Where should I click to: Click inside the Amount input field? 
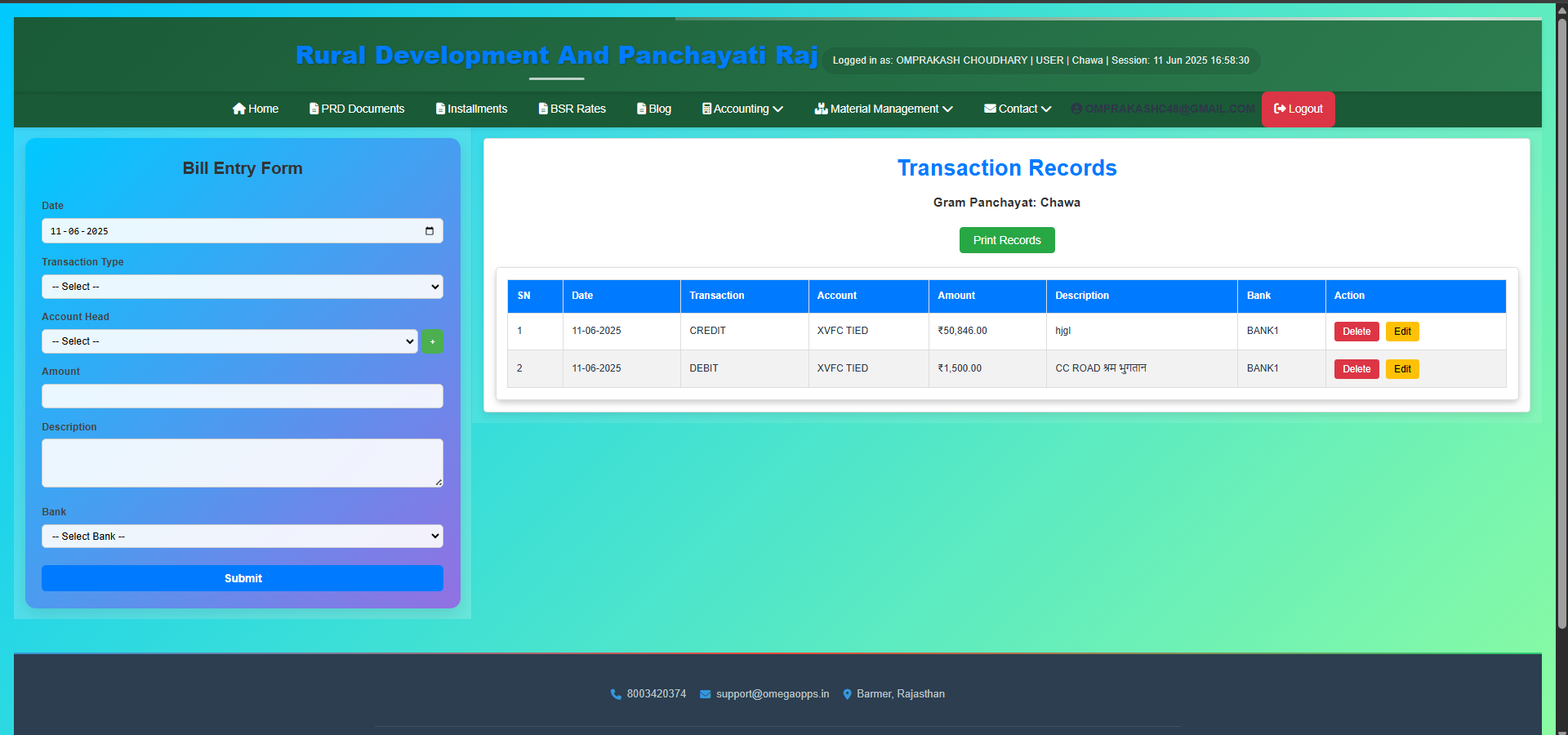coord(242,396)
